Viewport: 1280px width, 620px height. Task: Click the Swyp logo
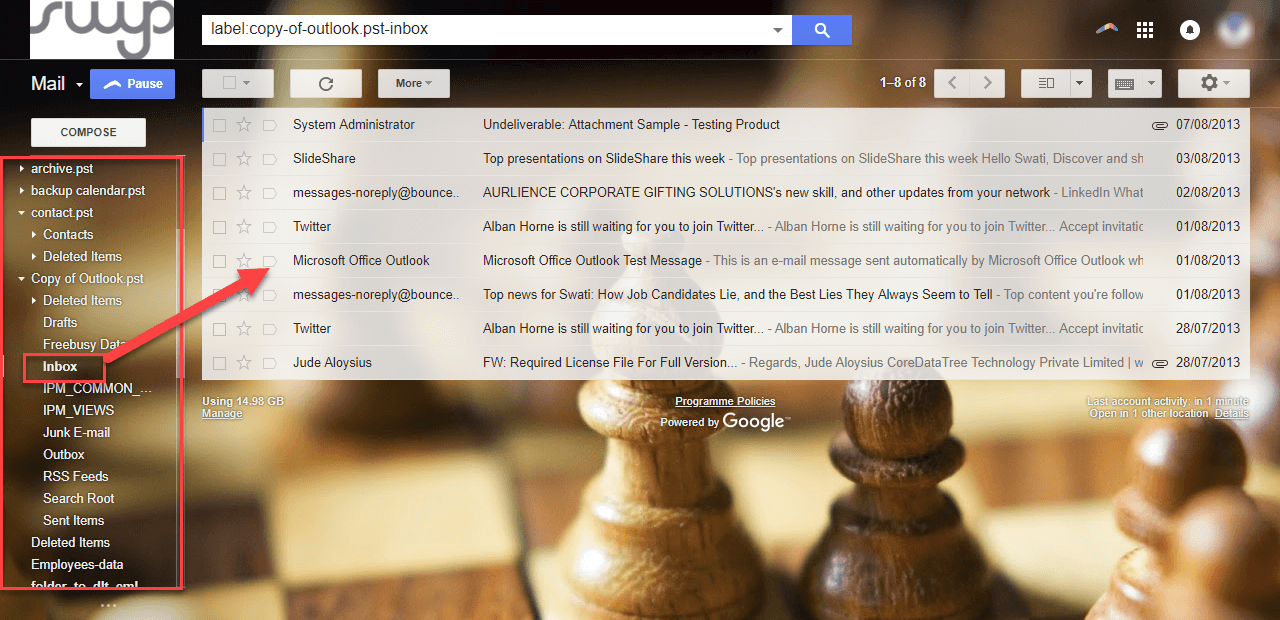click(102, 29)
